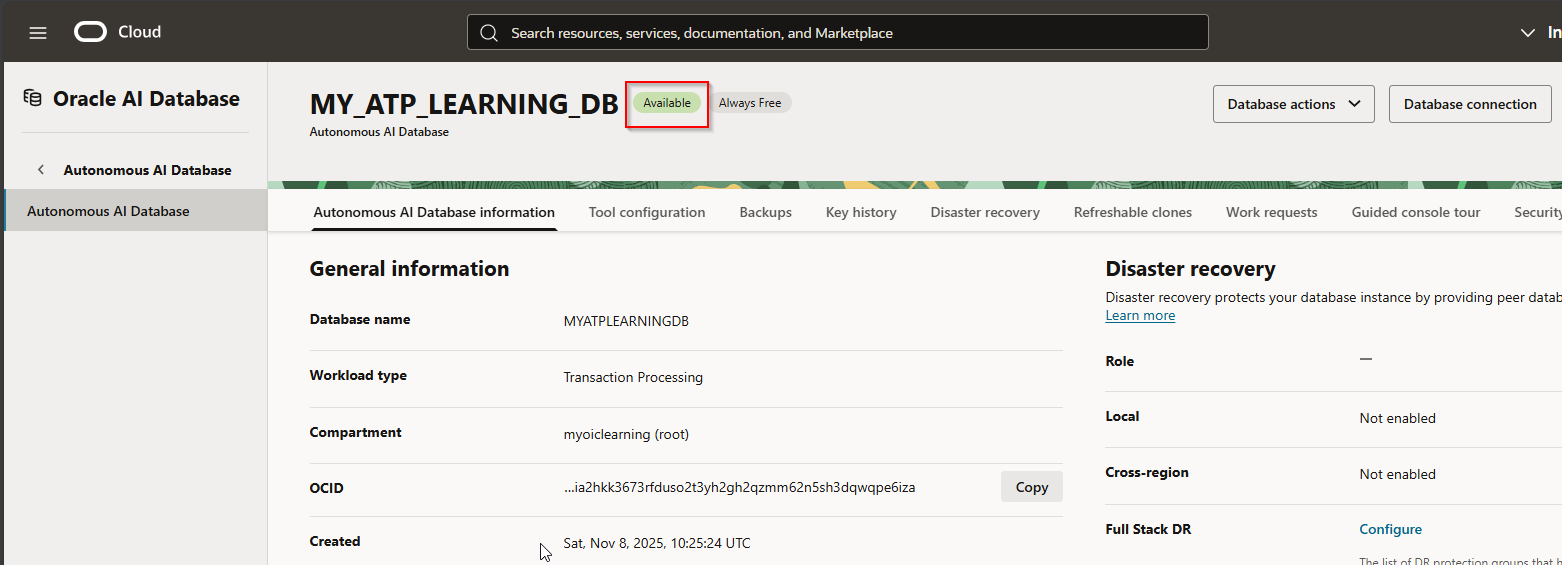Image resolution: width=1562 pixels, height=565 pixels.
Task: Focus the search resources input field
Action: [850, 33]
